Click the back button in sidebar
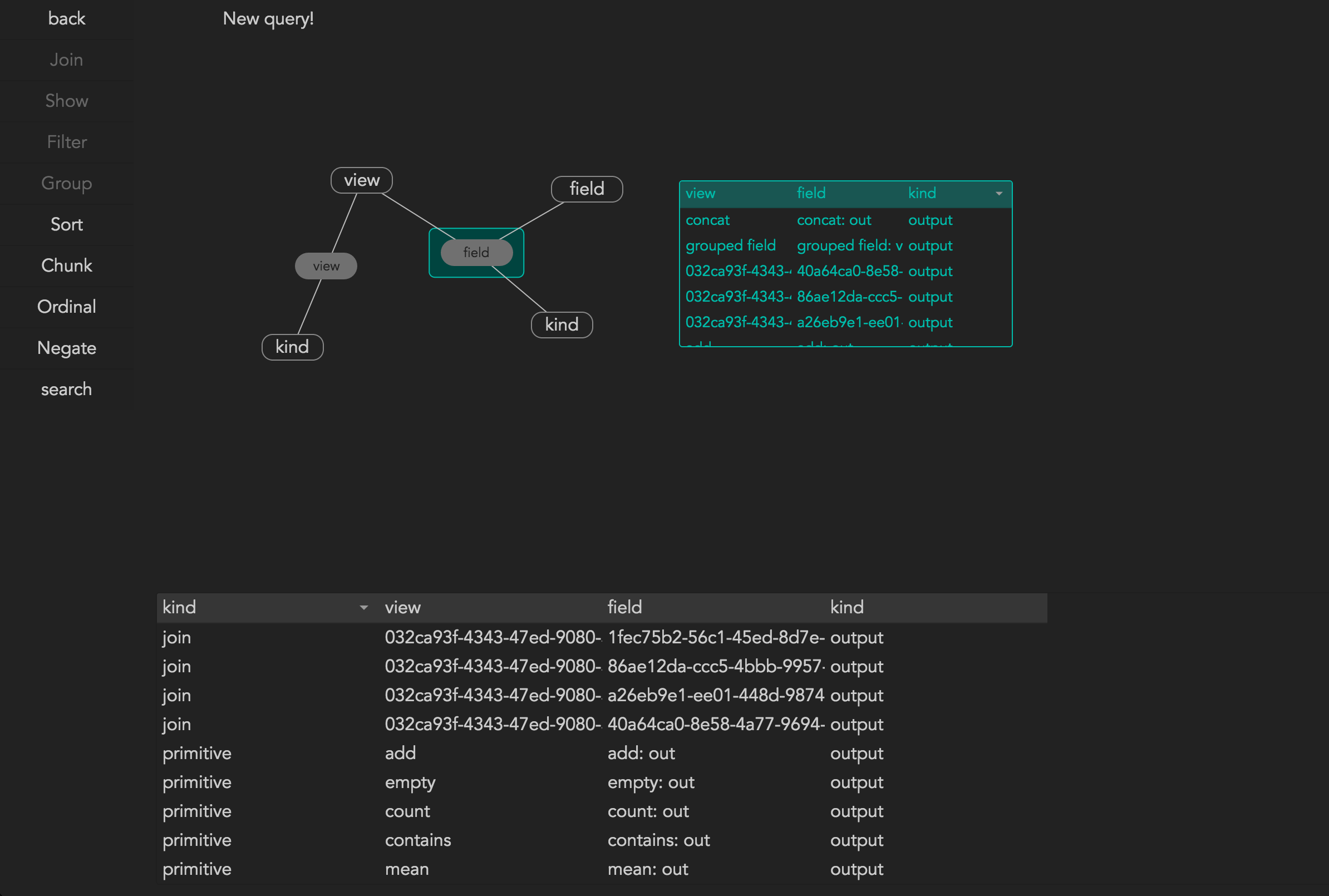 click(66, 19)
